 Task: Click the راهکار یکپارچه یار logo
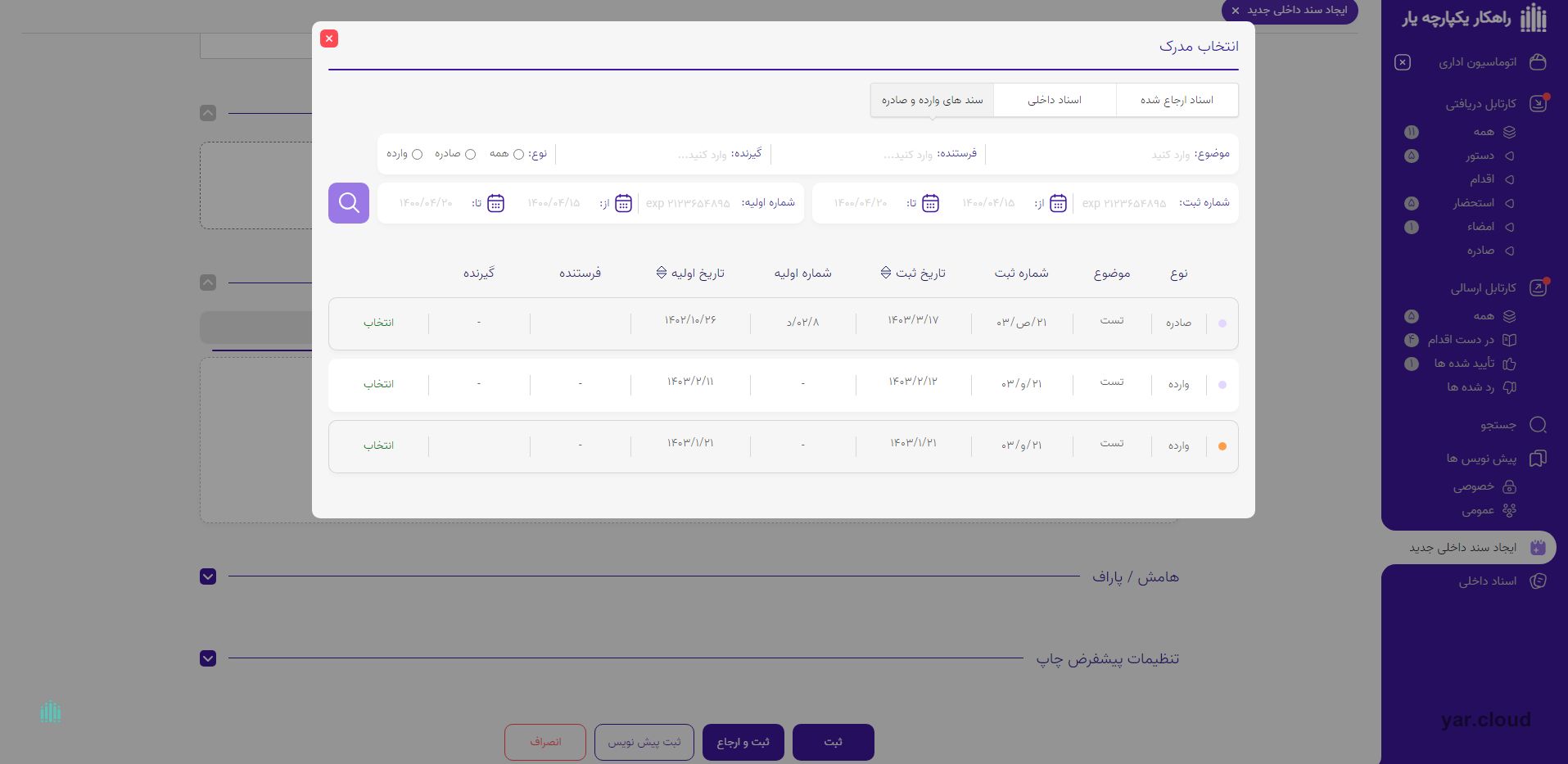[1475, 18]
